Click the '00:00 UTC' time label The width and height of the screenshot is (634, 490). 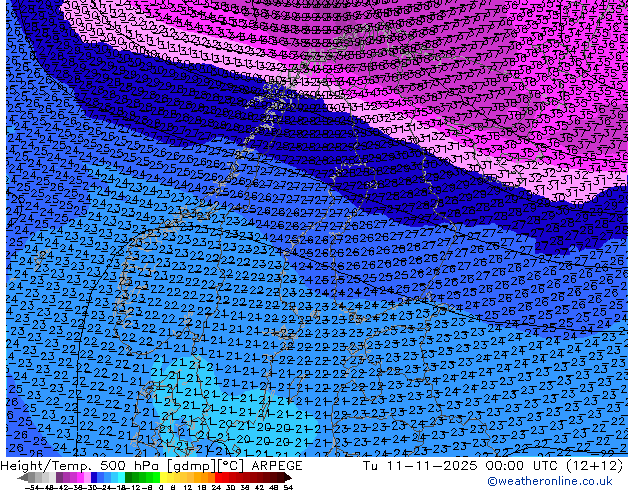tap(524, 466)
